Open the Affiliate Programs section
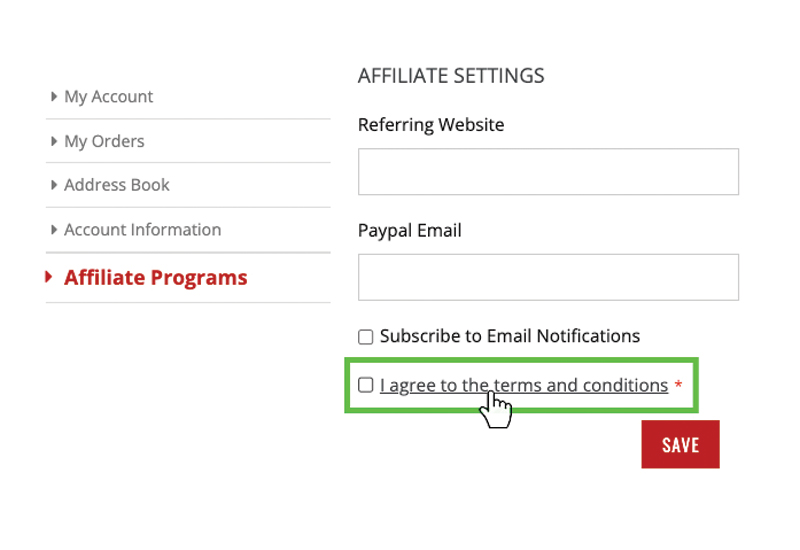This screenshot has height=550, width=800. point(155,278)
